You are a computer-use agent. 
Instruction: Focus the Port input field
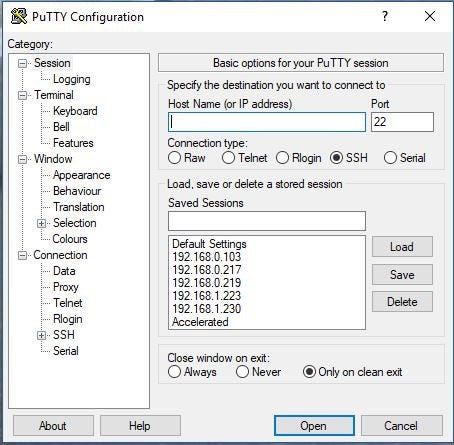pyautogui.click(x=402, y=122)
